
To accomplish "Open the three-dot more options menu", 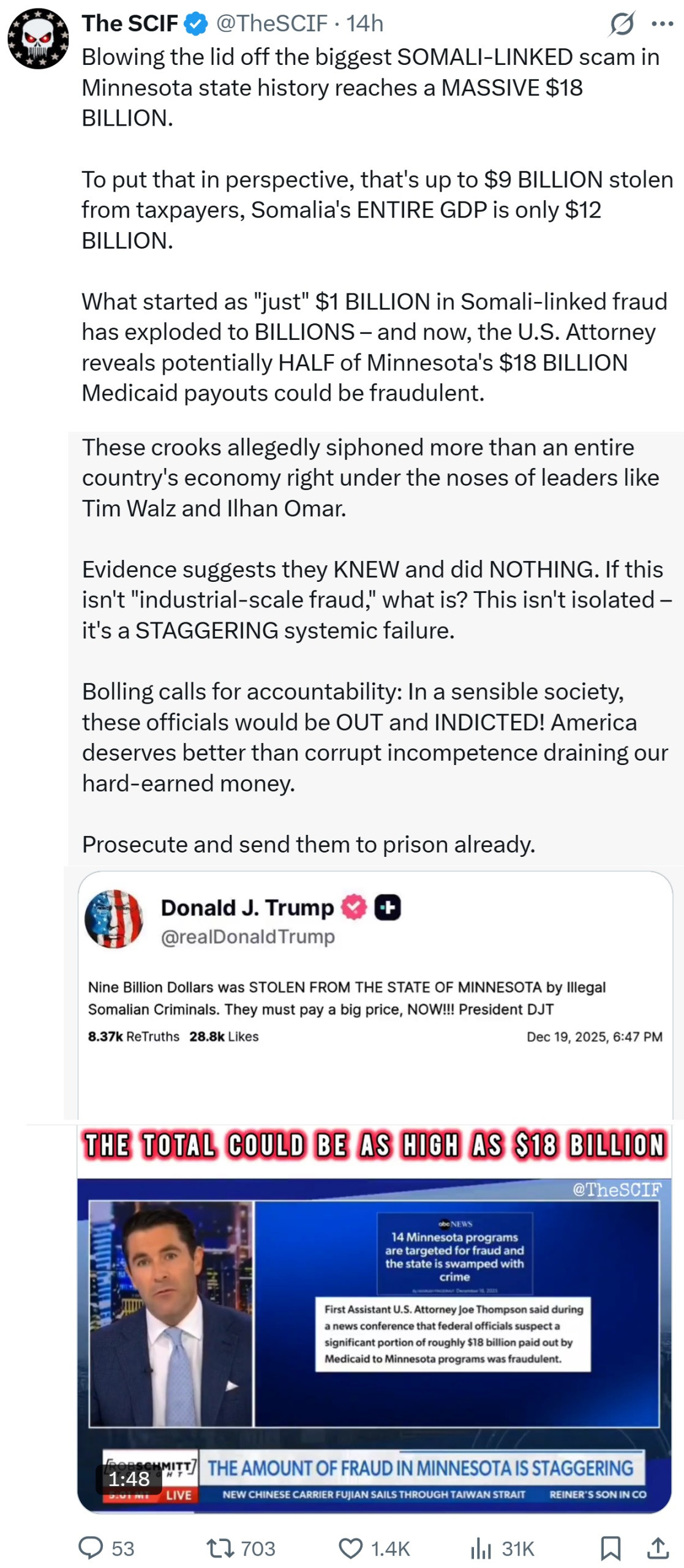I will (x=662, y=24).
